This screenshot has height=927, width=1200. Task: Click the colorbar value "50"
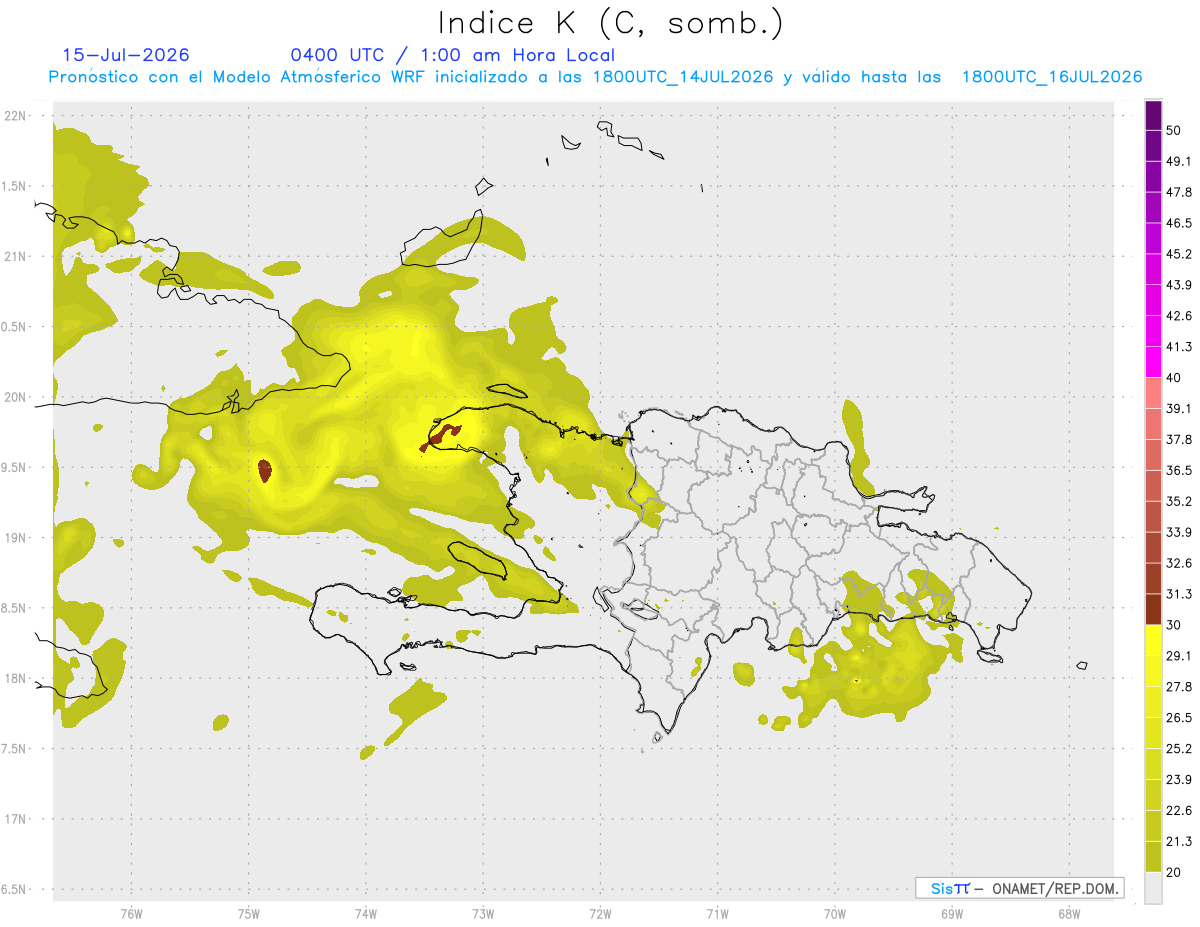[x=1174, y=130]
